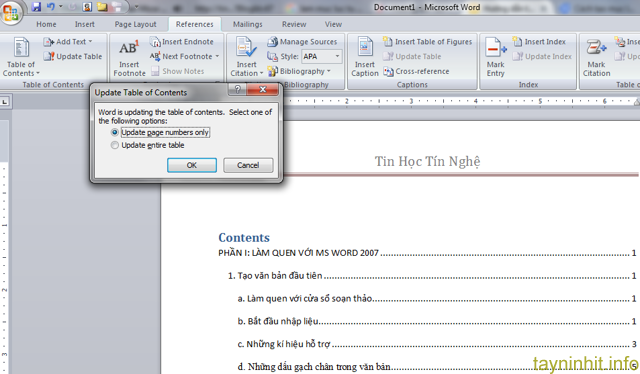Viewport: 640px width, 374px height.
Task: Open the Page Layout tab
Action: (136, 24)
